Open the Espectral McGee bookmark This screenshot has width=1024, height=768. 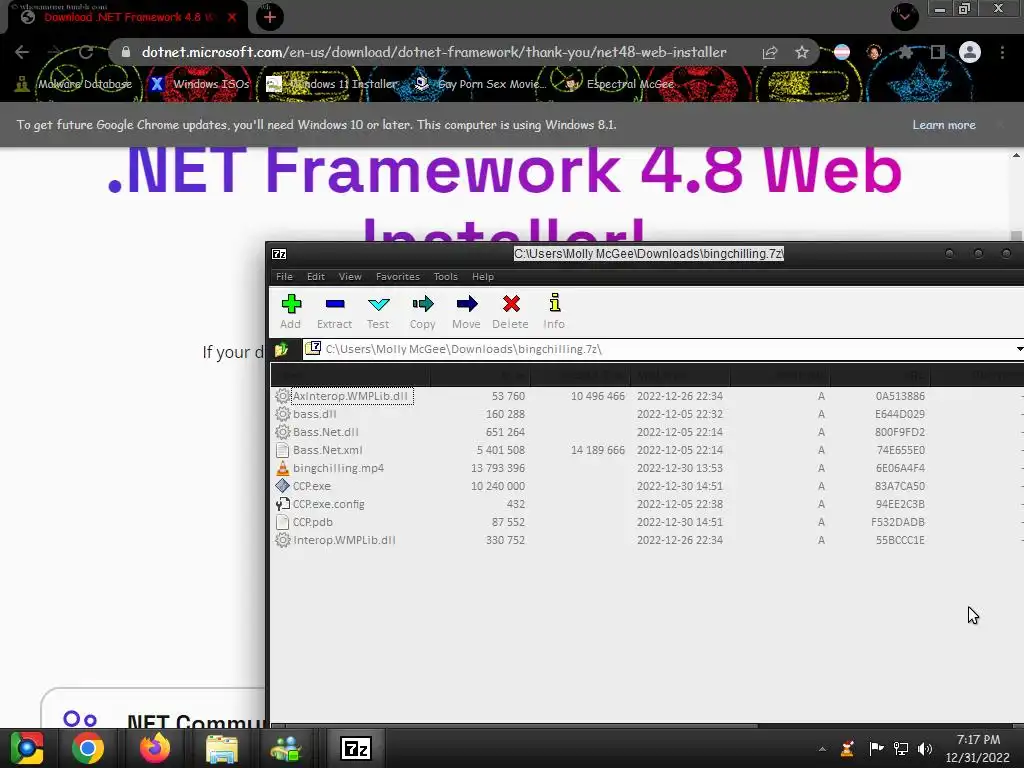pos(618,84)
